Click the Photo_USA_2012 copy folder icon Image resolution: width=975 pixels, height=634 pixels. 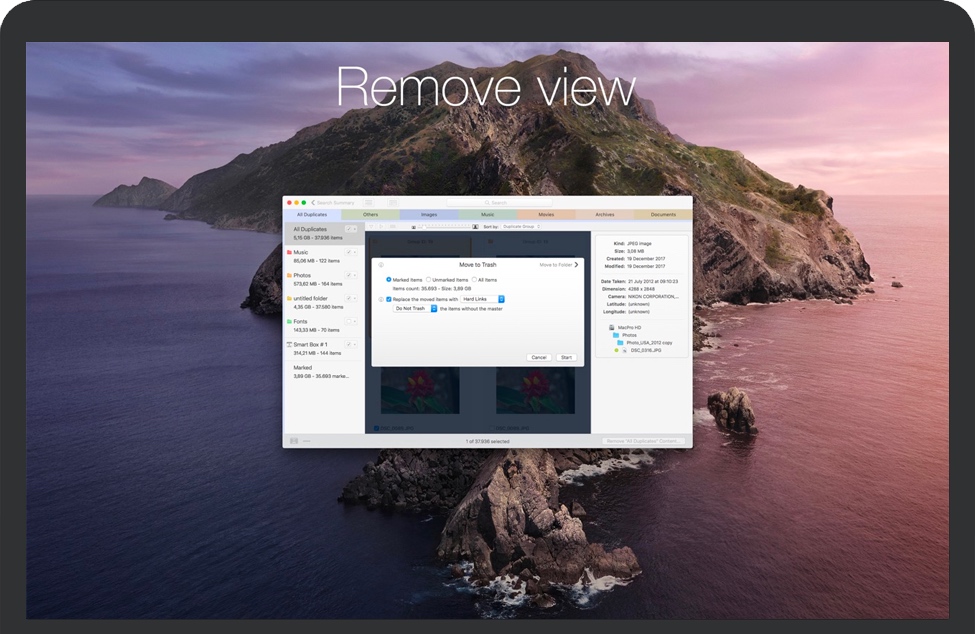coord(620,342)
